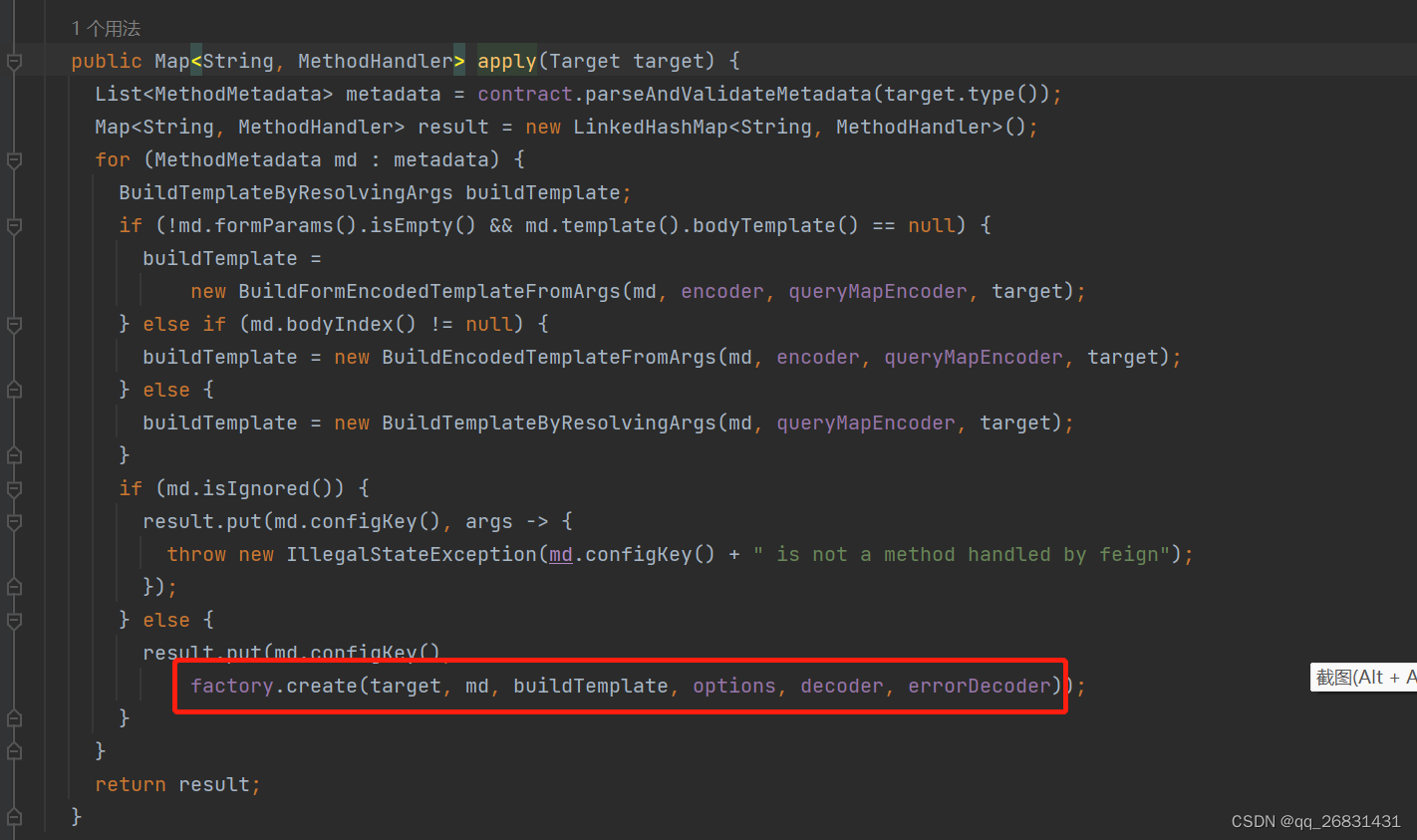Click the parseAndValidateMetadata method call
1417x840 pixels.
[x=727, y=95]
